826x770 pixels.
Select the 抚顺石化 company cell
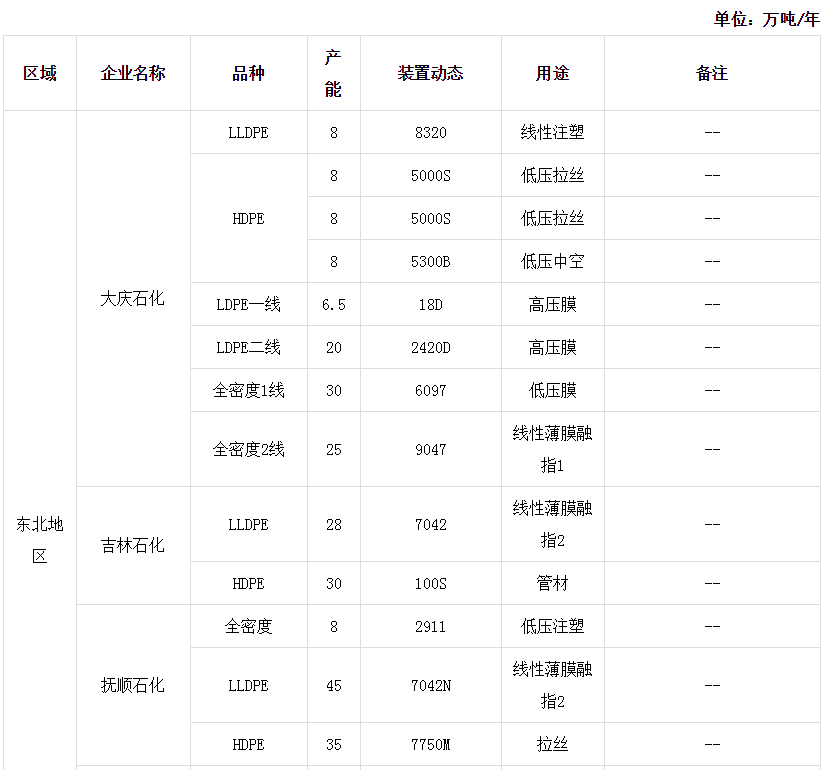[133, 686]
